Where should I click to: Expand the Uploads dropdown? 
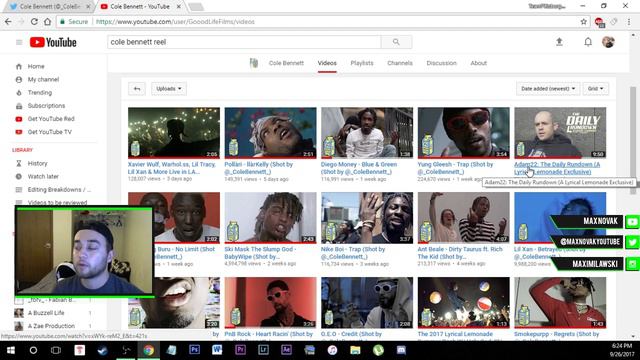coord(169,89)
